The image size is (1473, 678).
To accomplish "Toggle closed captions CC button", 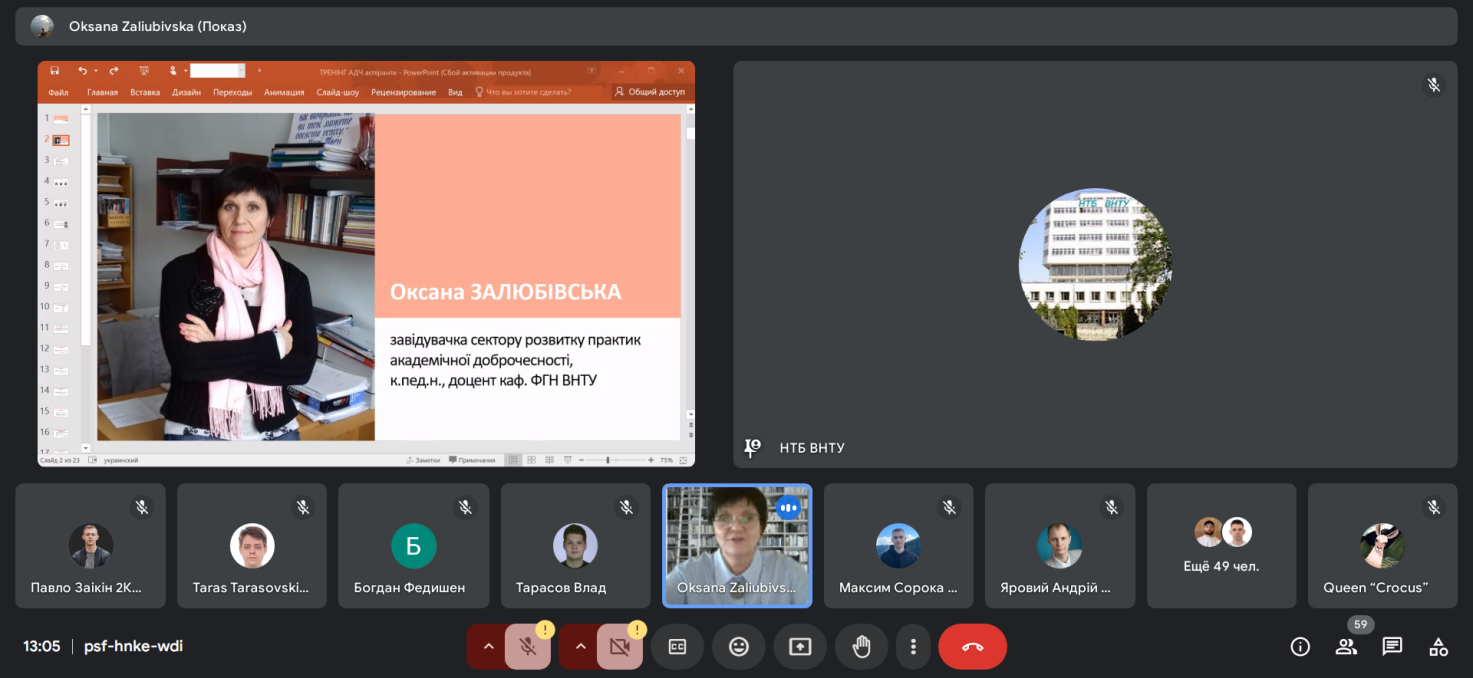I will click(677, 646).
